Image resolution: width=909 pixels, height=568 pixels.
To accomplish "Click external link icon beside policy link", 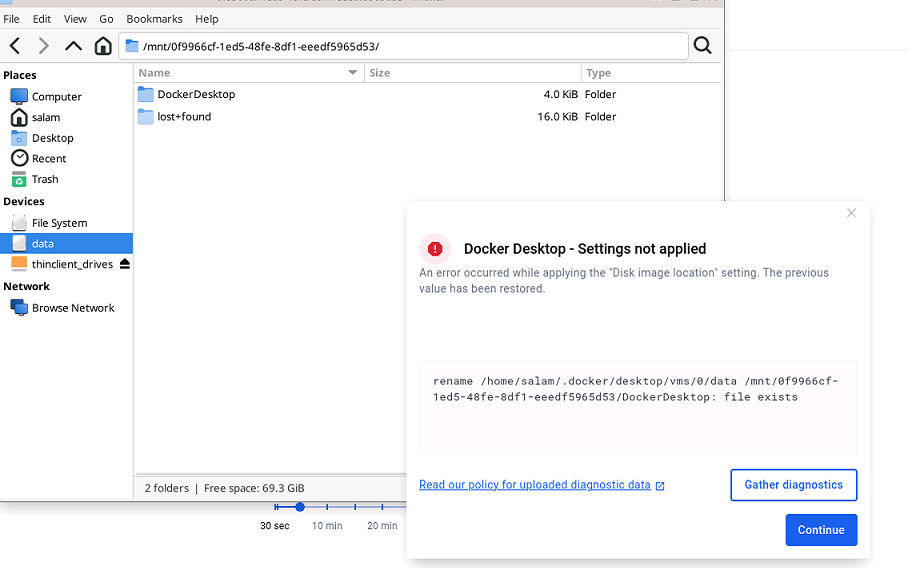I will pos(660,486).
